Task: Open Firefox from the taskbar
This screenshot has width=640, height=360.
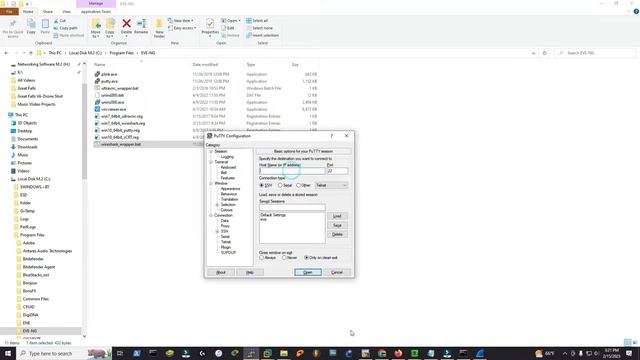Action: point(398,353)
